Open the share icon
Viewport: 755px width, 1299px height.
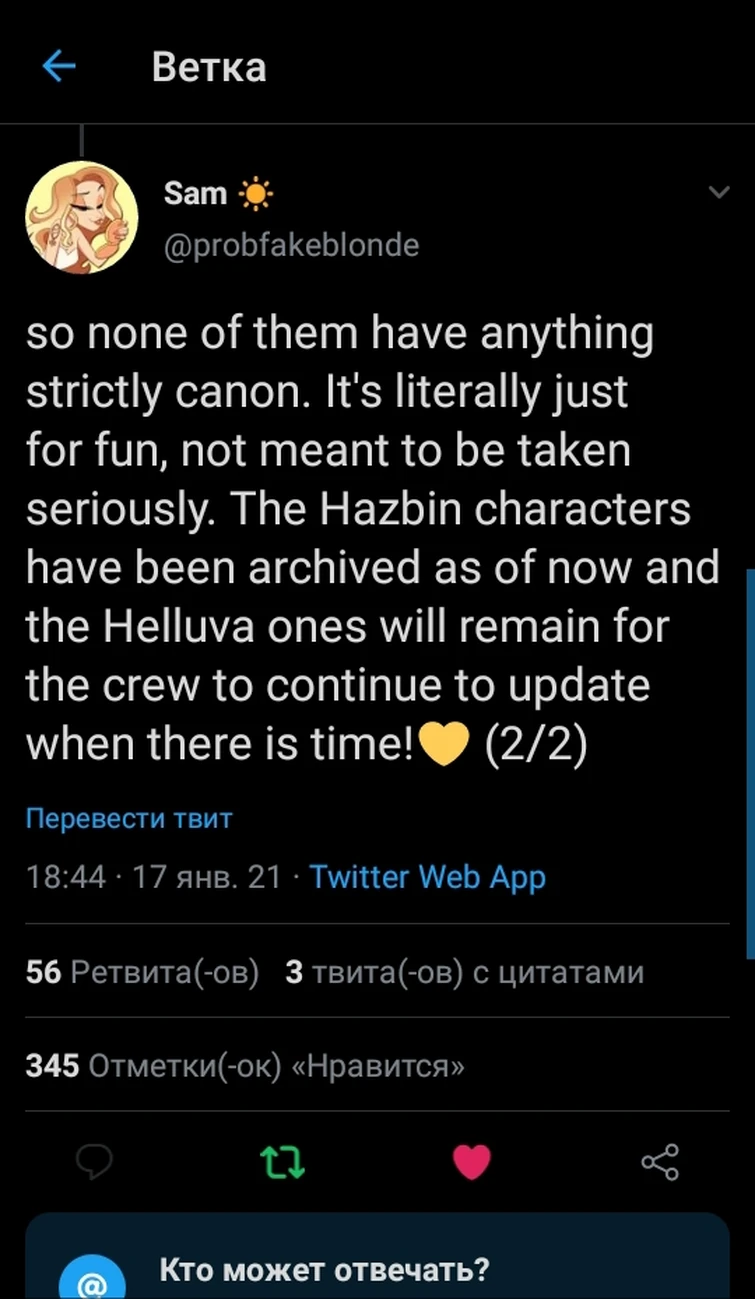click(x=659, y=1161)
